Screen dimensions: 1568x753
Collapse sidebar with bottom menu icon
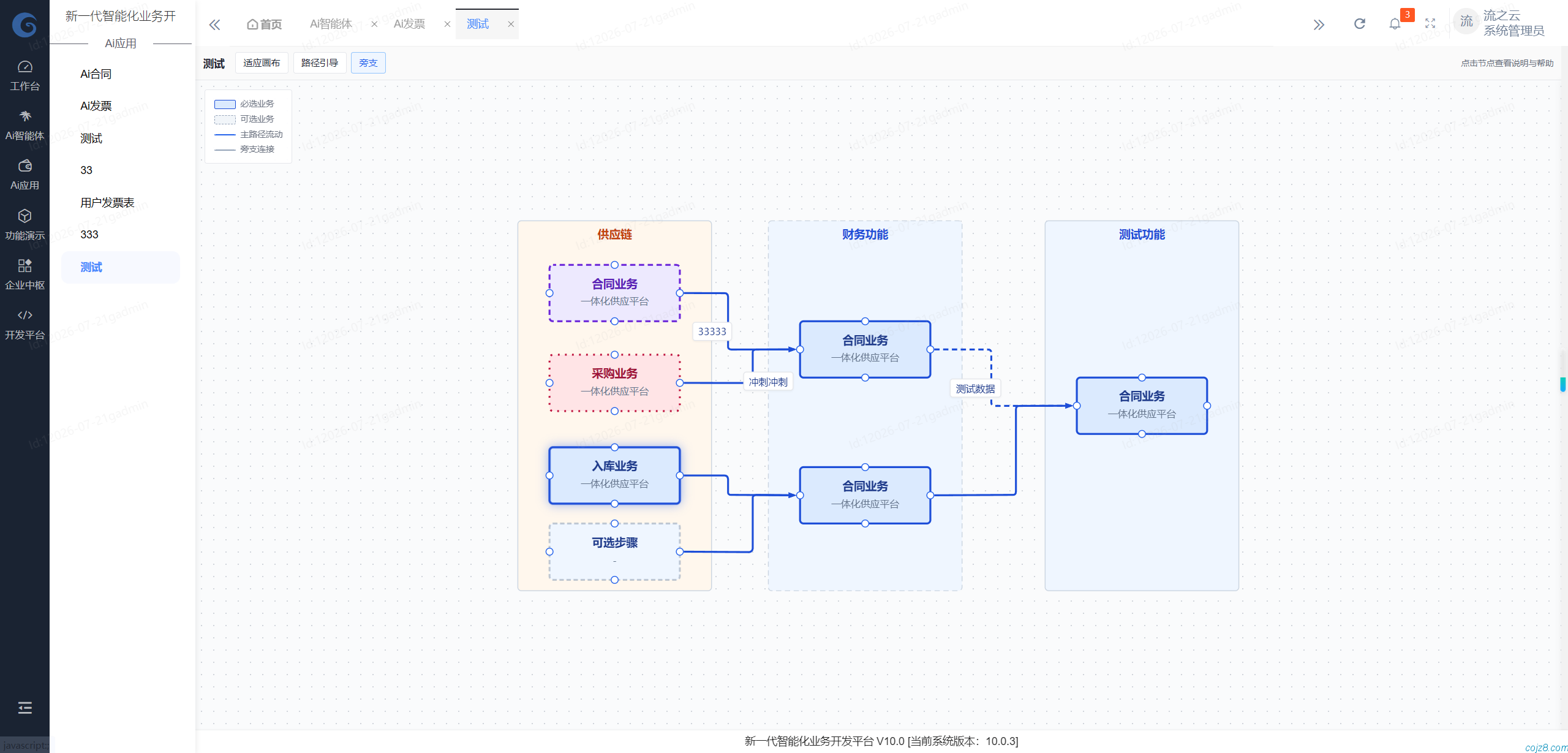(x=24, y=708)
